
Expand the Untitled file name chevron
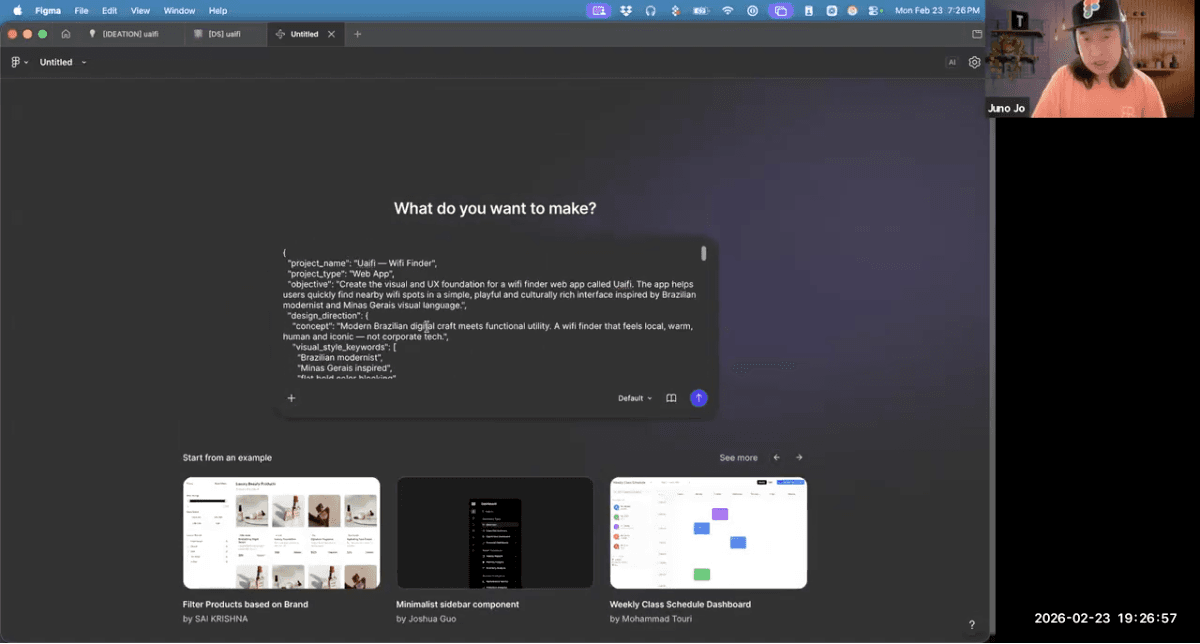[84, 61]
